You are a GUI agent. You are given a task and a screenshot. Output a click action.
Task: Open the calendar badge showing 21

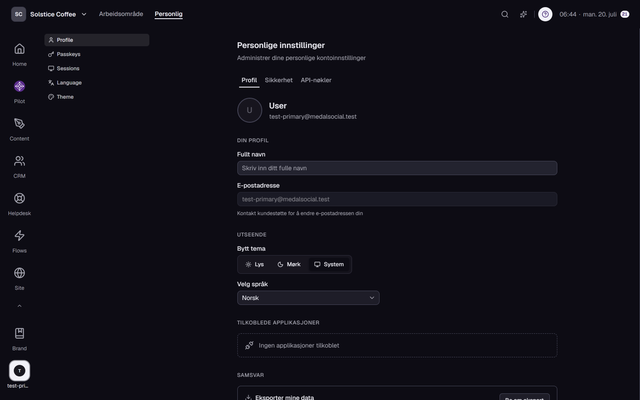click(624, 14)
